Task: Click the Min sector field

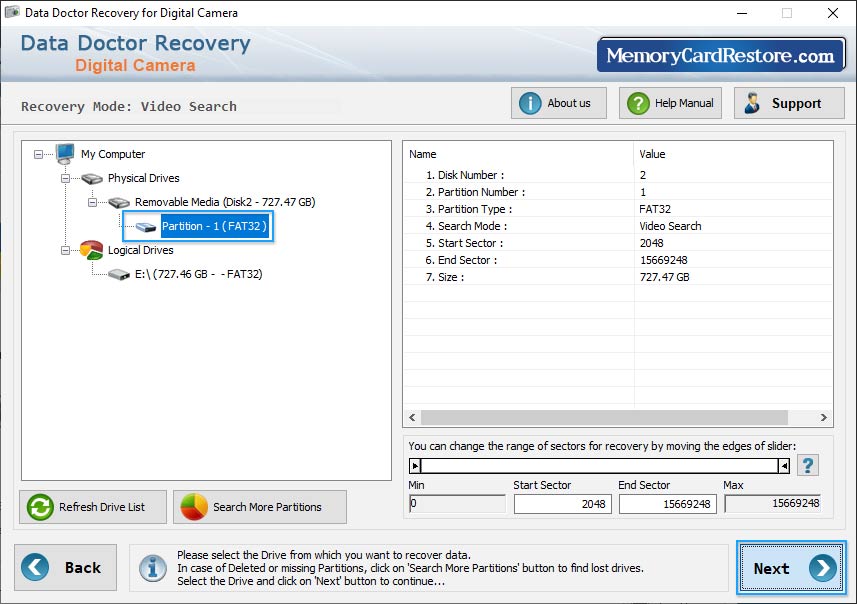Action: pos(457,503)
